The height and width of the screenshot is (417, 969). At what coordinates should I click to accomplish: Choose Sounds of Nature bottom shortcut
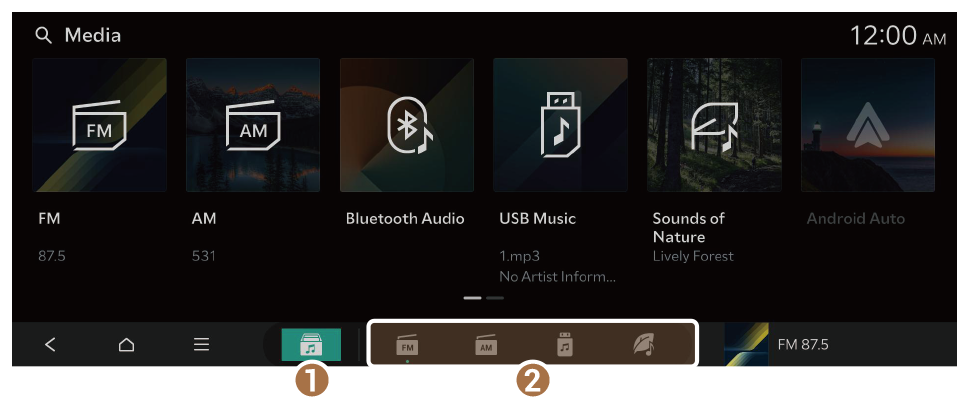[644, 345]
